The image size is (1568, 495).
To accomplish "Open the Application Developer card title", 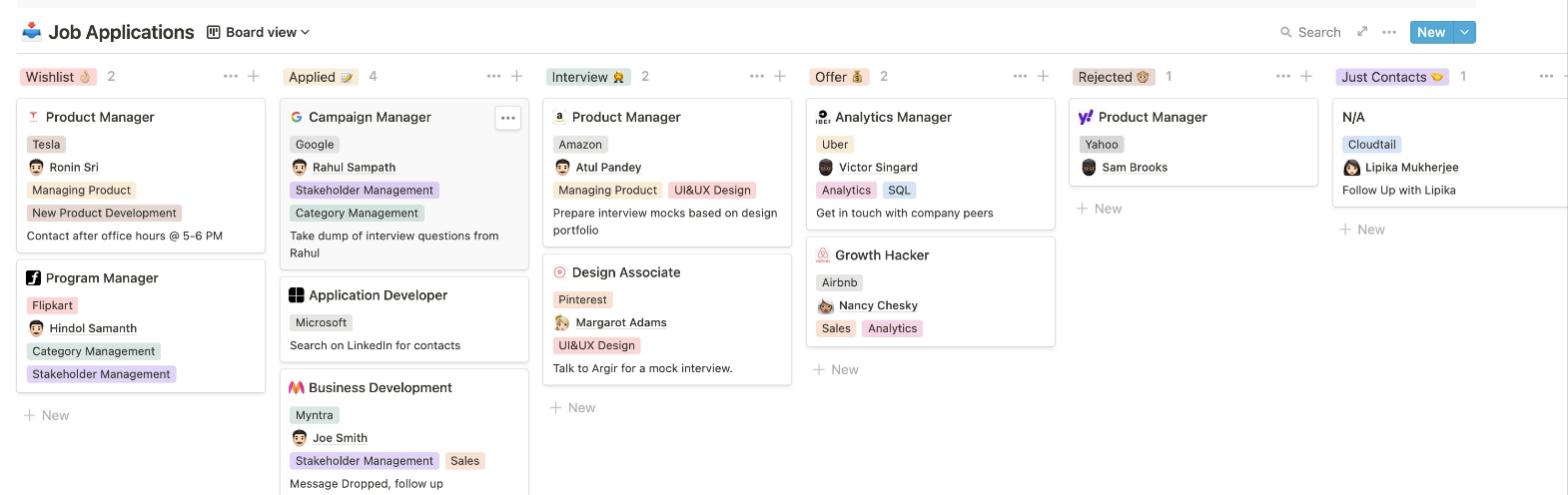I will [x=378, y=295].
